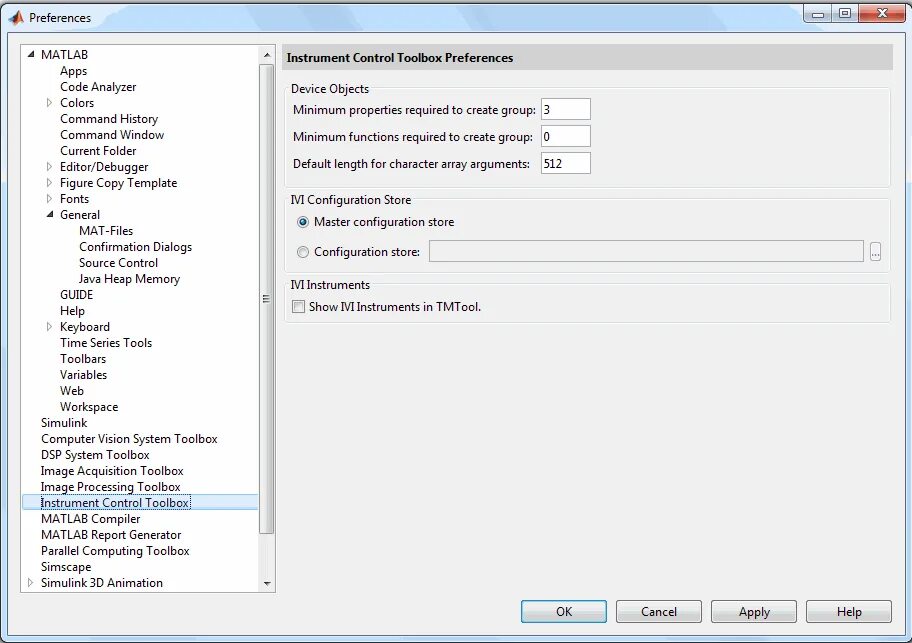Click the Apply button
This screenshot has width=912, height=643.
coord(754,612)
